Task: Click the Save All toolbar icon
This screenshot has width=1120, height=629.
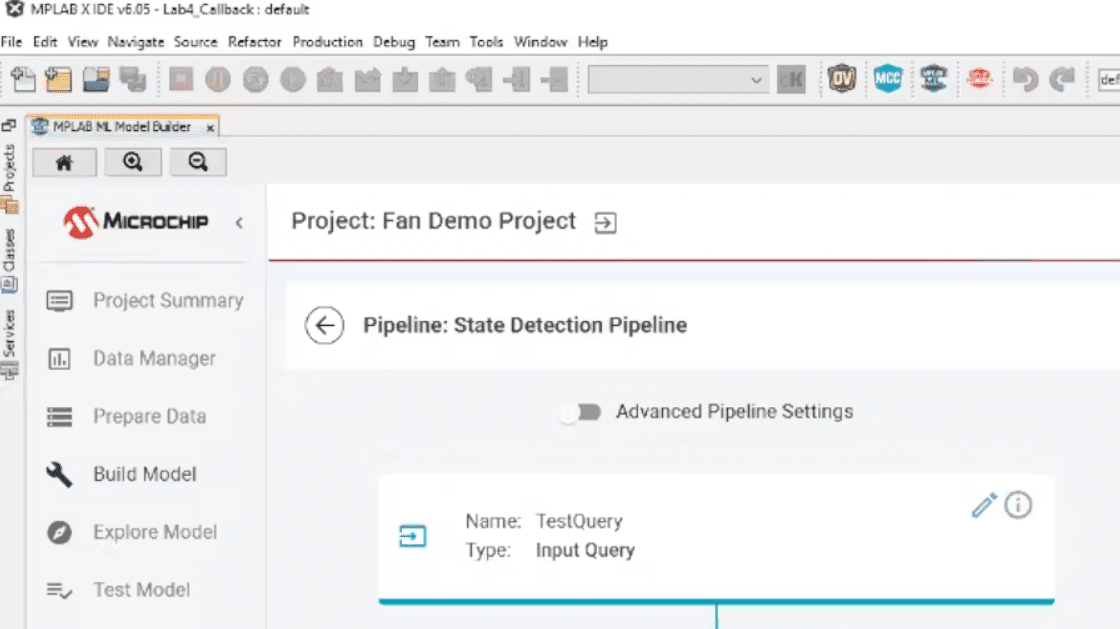Action: [x=133, y=79]
